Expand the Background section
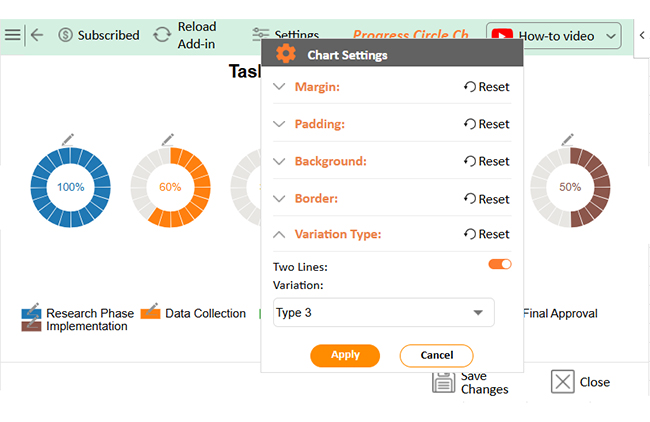Viewport: 650px width, 422px height. tap(280, 161)
